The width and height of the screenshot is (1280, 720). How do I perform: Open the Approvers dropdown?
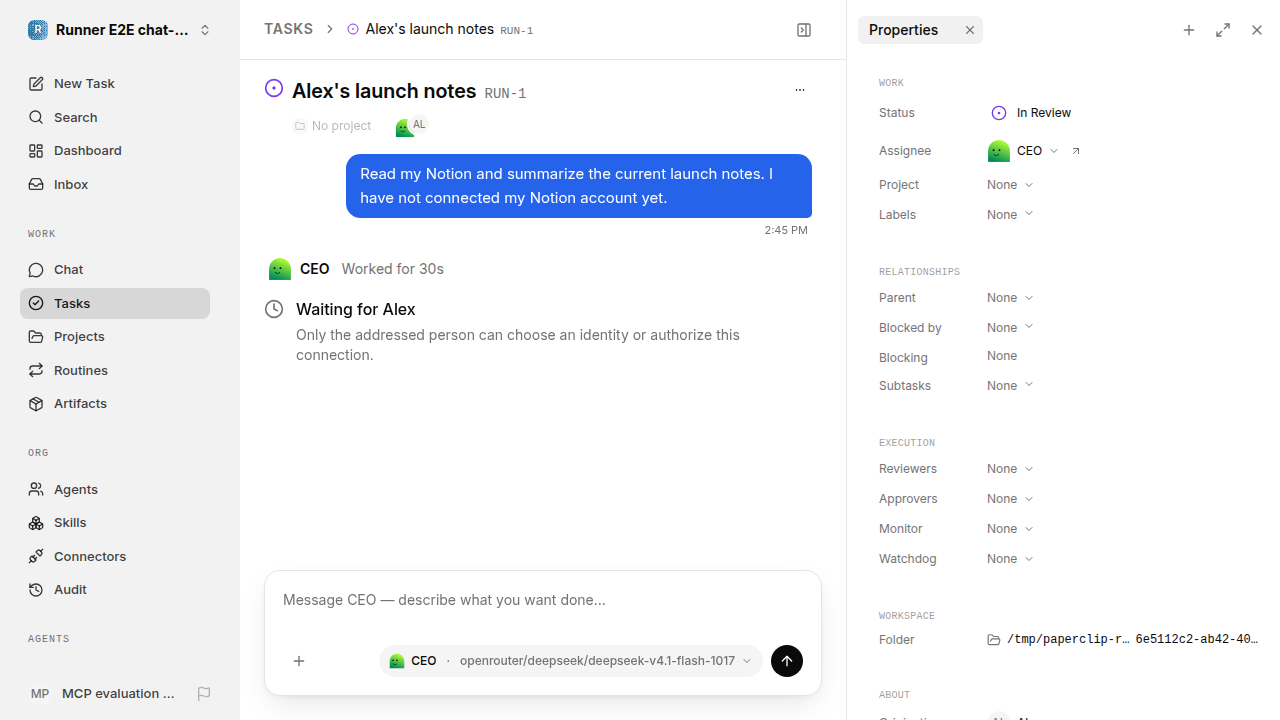pos(1010,499)
